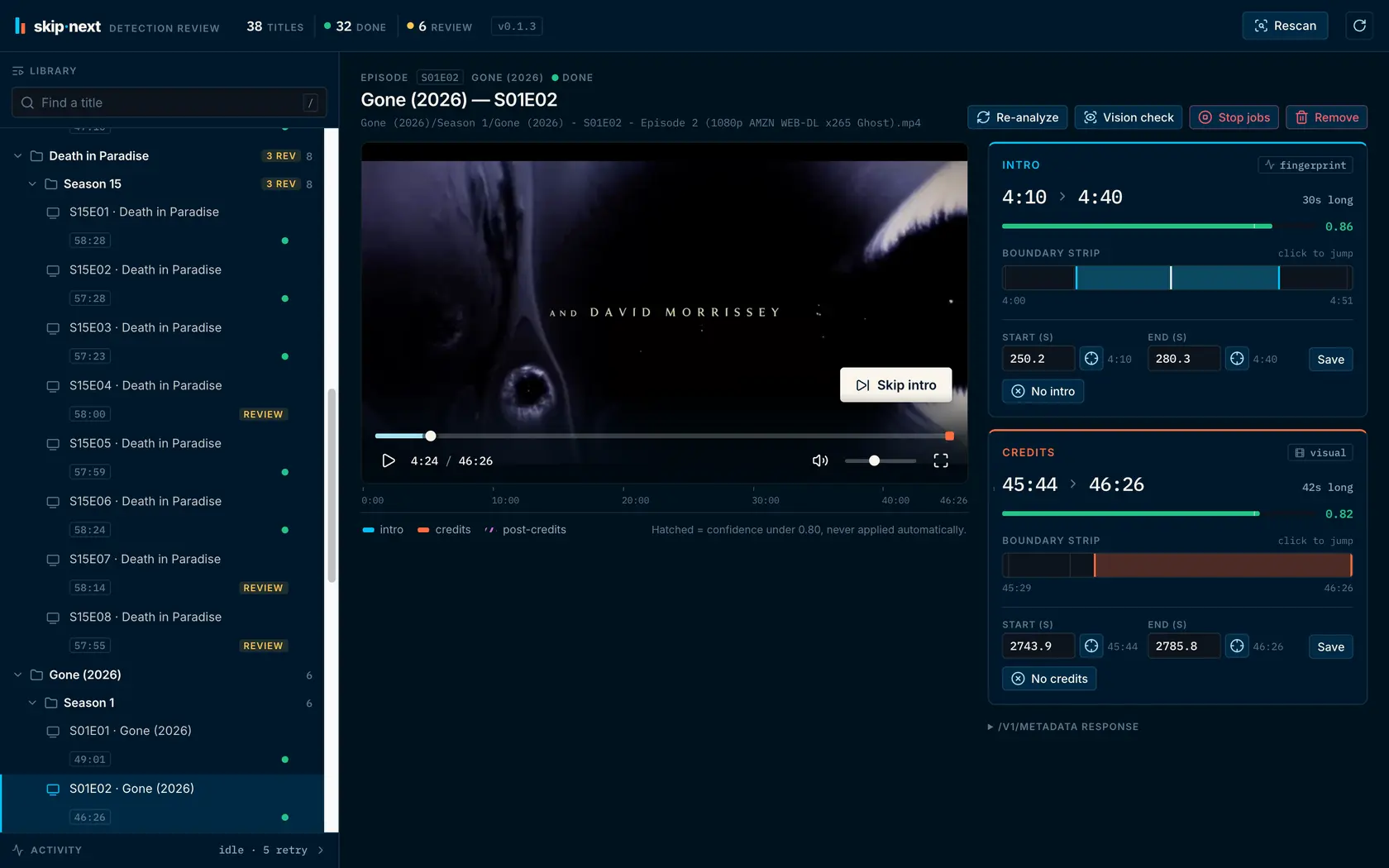Click the intro boundary strip

pyautogui.click(x=1177, y=278)
